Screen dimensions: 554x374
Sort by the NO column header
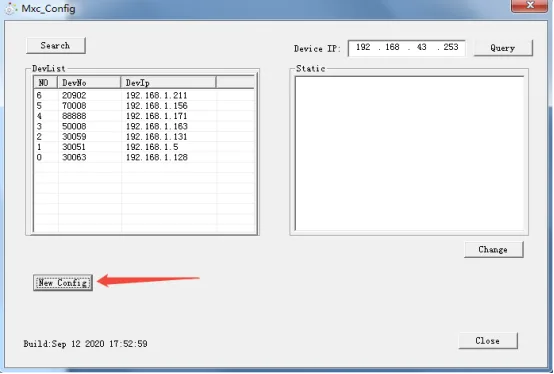[x=46, y=83]
